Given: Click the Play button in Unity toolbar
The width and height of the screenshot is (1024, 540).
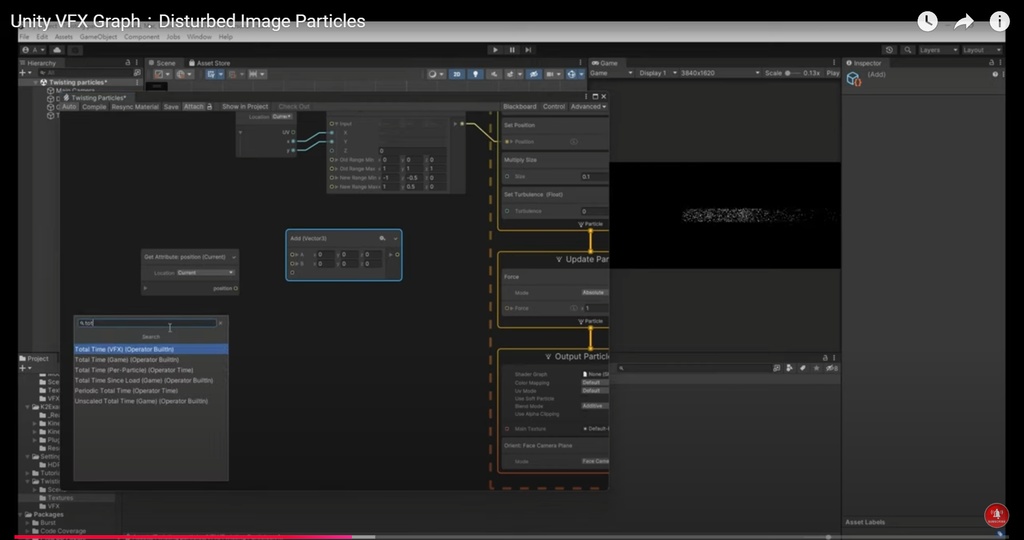Looking at the screenshot, I should click(x=495, y=50).
